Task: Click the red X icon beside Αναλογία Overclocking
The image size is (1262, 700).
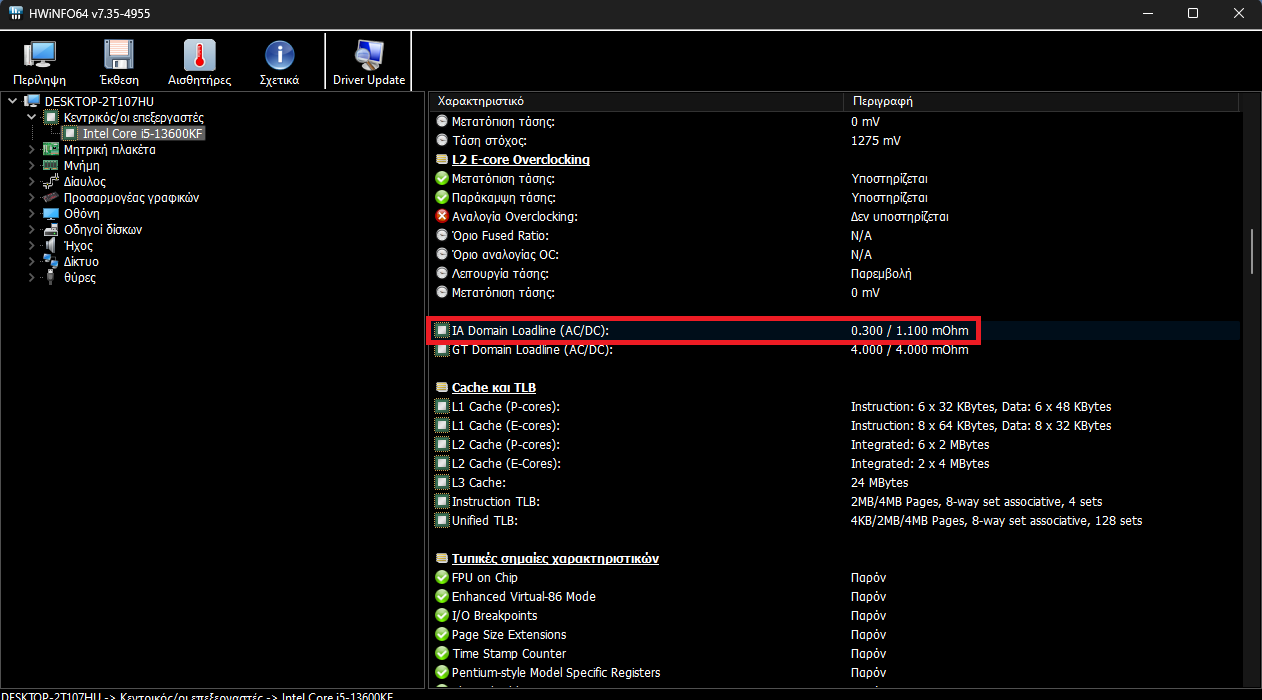Action: point(442,216)
